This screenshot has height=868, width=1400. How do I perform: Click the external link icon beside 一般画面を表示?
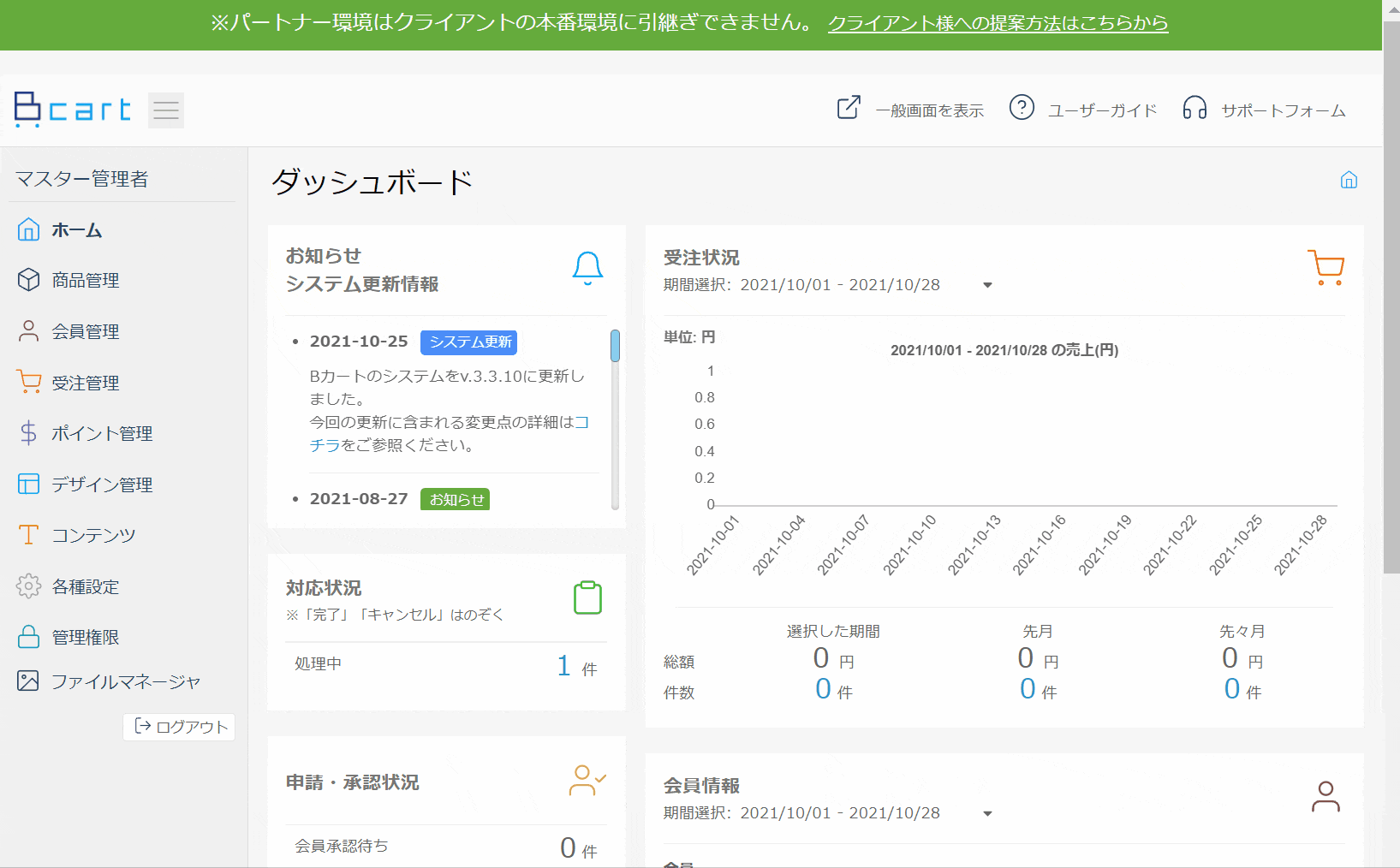(849, 108)
